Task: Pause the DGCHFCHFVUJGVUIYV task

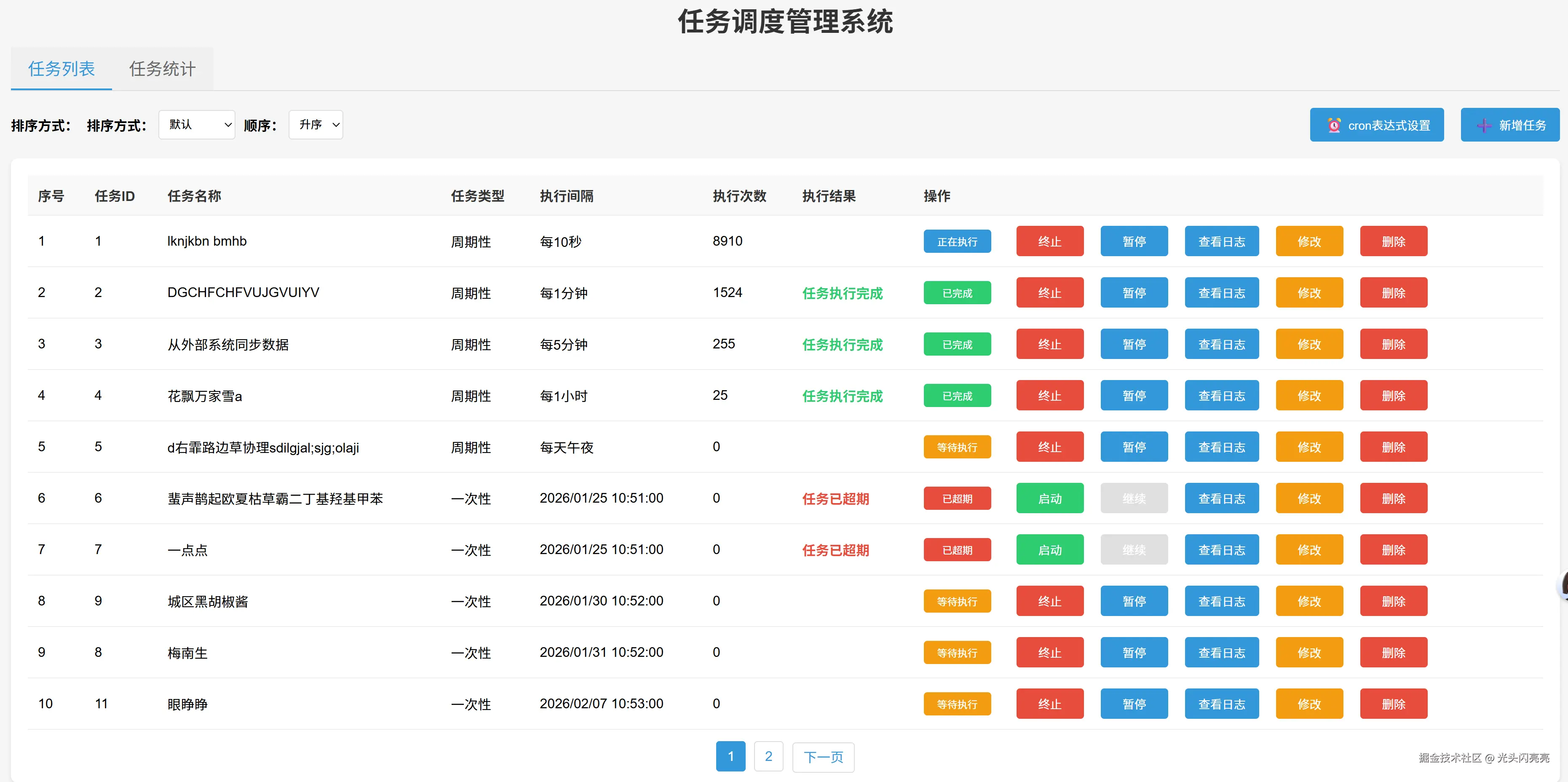Action: (x=1133, y=293)
